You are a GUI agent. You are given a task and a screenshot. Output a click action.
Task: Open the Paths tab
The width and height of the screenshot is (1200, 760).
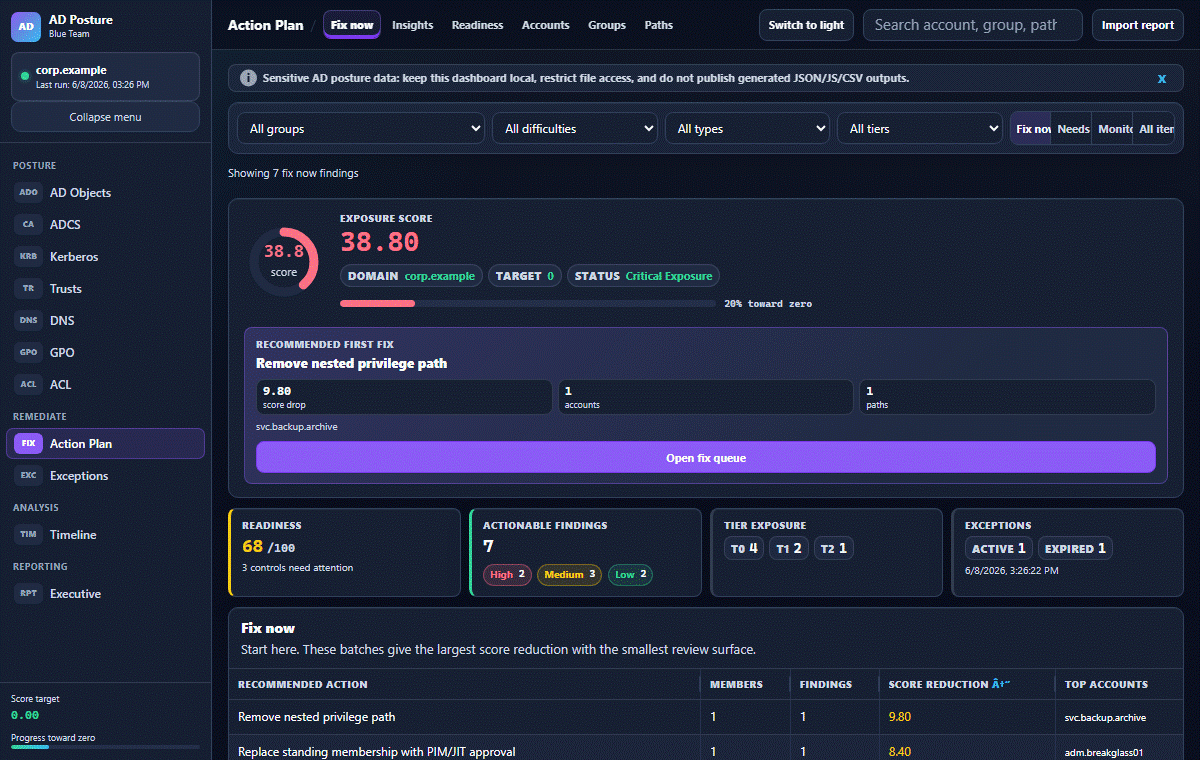(x=659, y=25)
